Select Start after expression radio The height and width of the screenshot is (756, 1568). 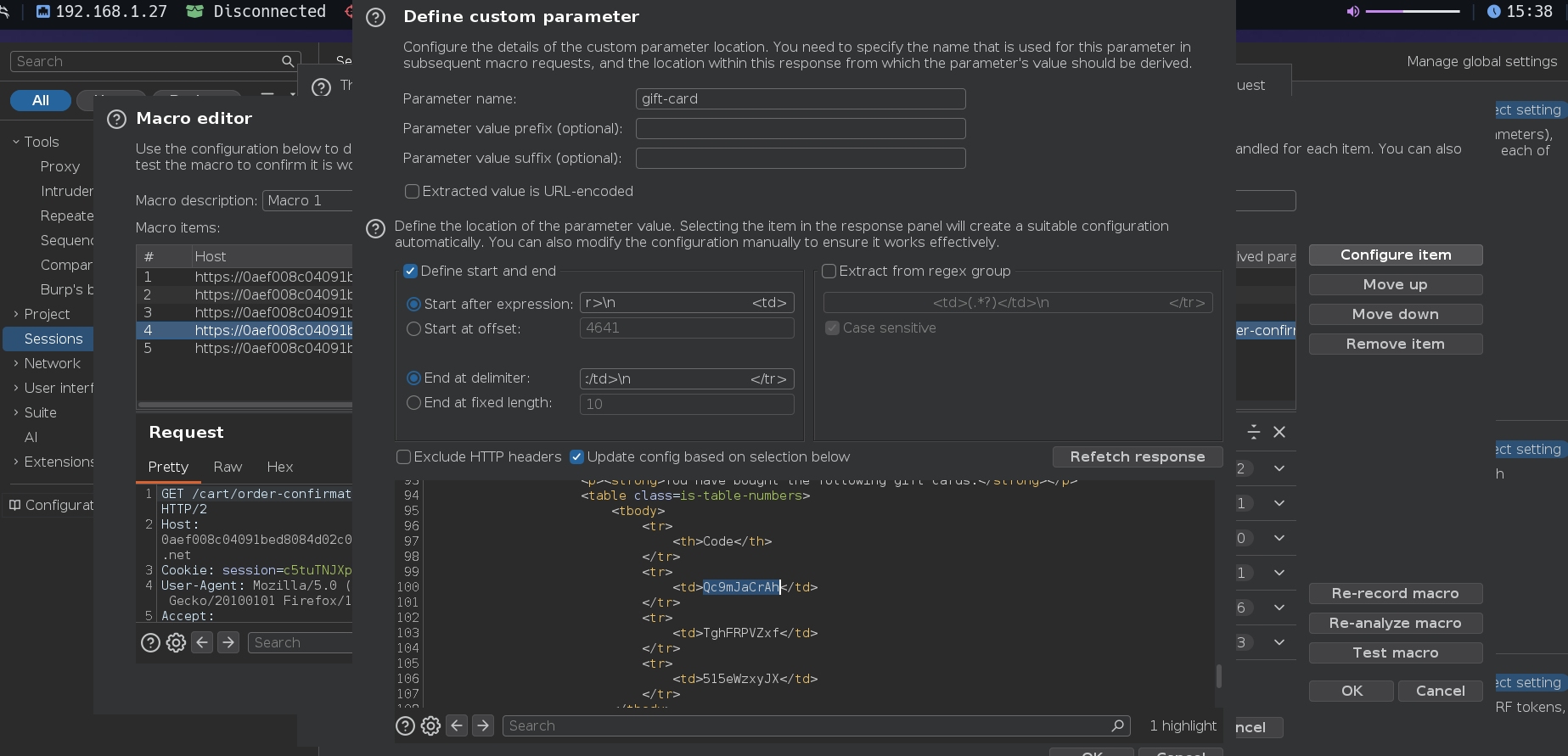[414, 305]
